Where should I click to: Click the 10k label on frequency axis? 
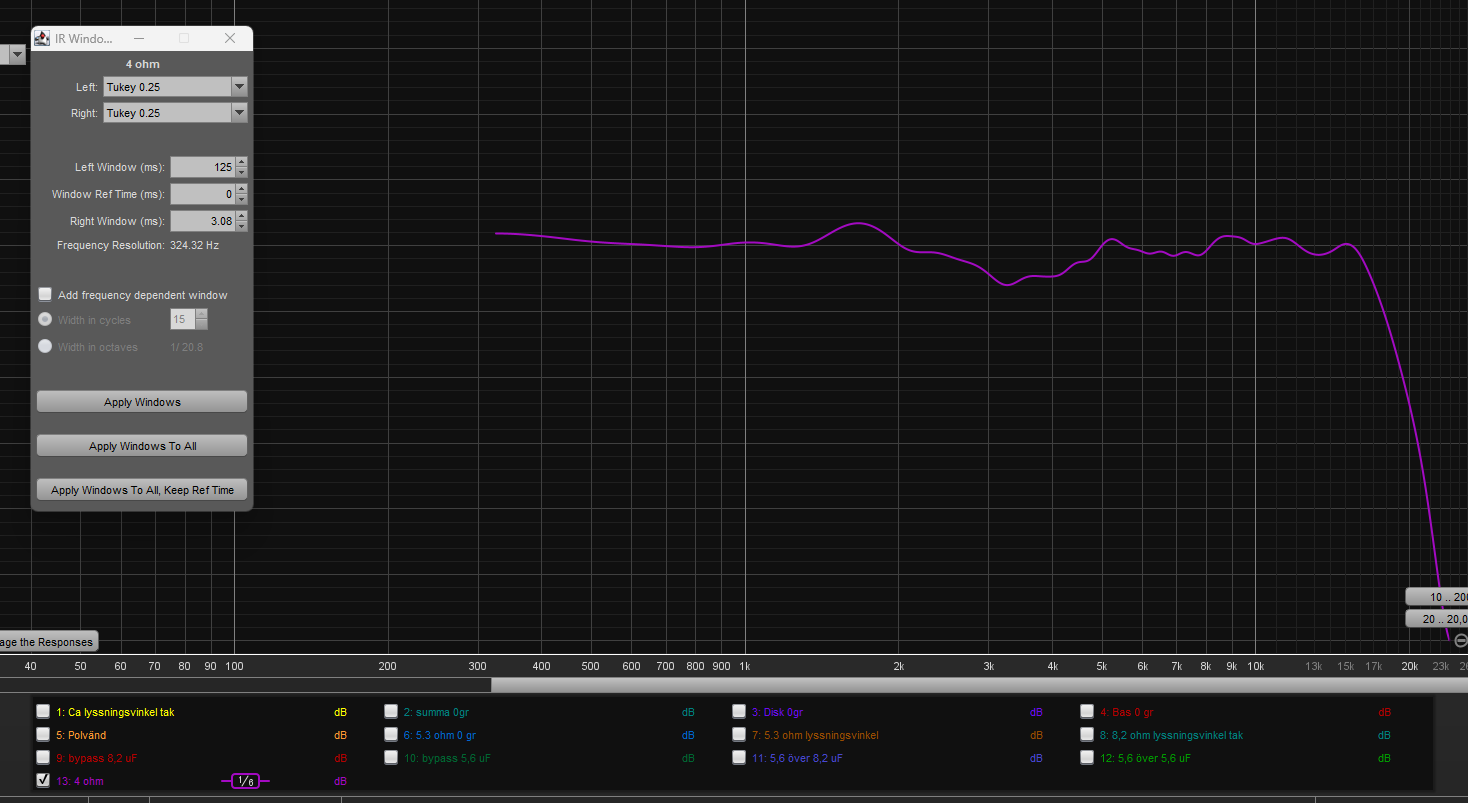pos(1256,666)
